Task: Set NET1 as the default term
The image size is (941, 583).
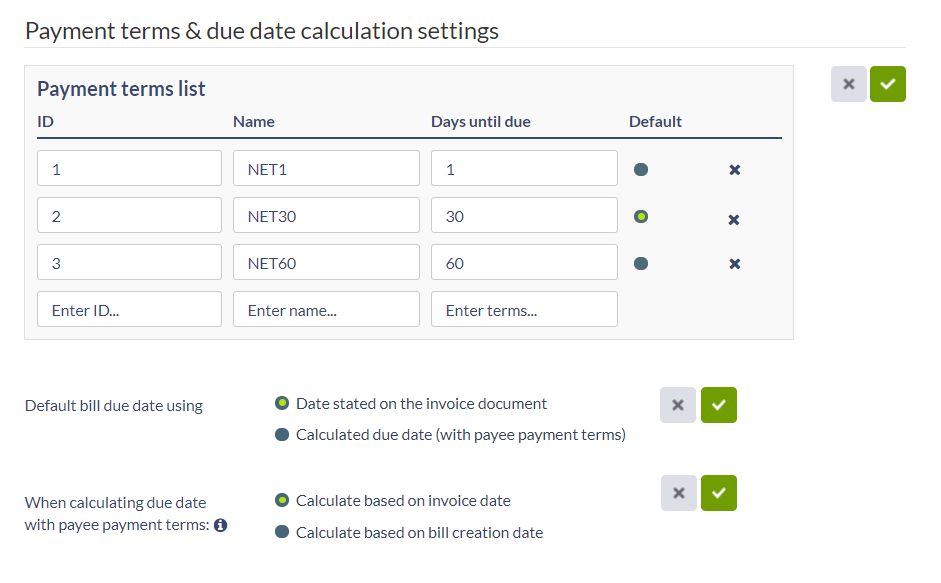Action: [641, 169]
